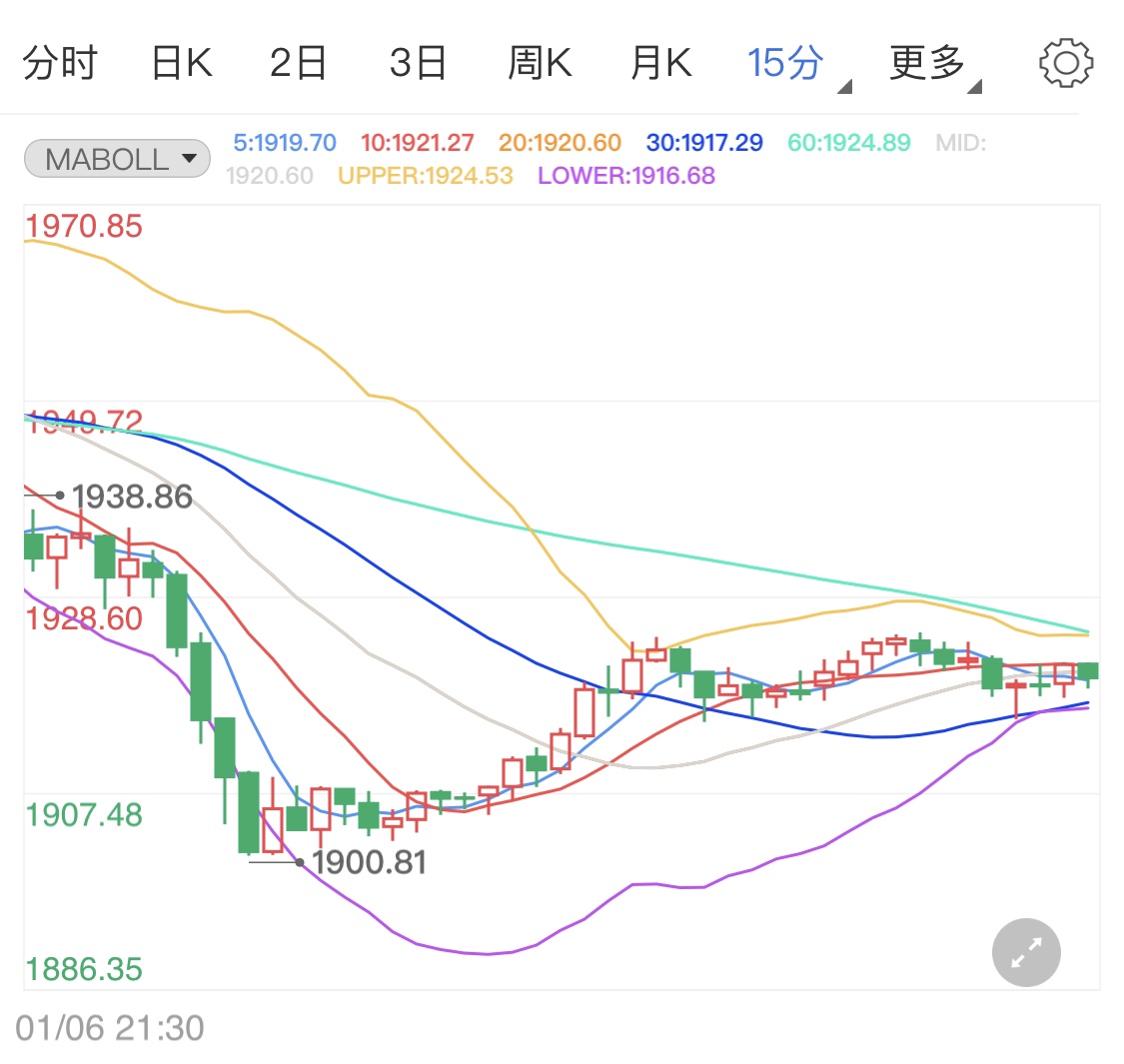
Task: Switch to the 日K tab
Action: (182, 62)
